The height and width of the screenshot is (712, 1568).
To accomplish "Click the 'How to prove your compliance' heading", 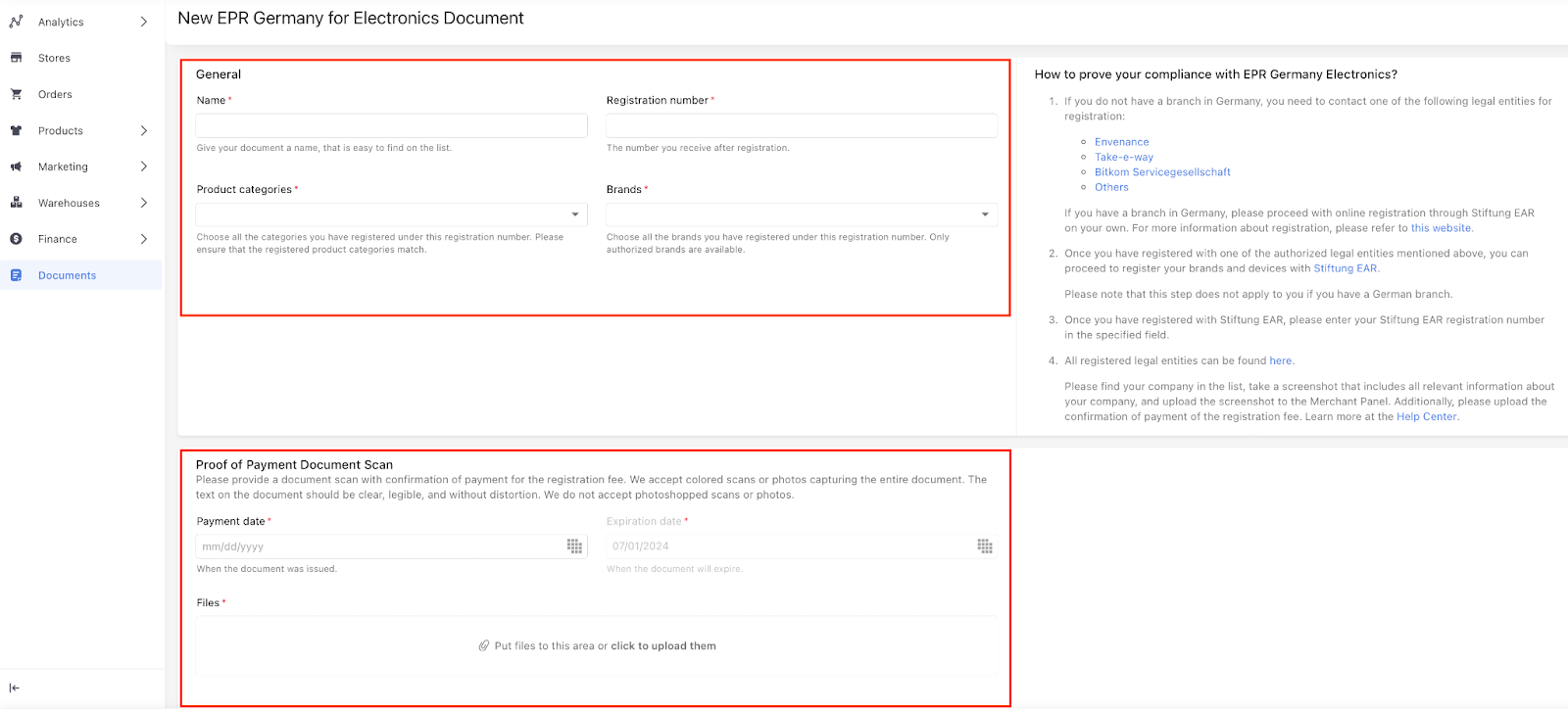I will 1216,74.
